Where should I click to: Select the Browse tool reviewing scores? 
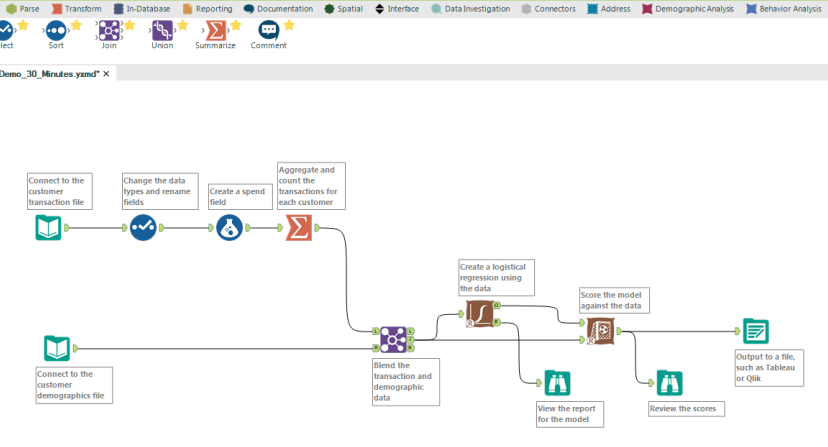pyautogui.click(x=670, y=383)
